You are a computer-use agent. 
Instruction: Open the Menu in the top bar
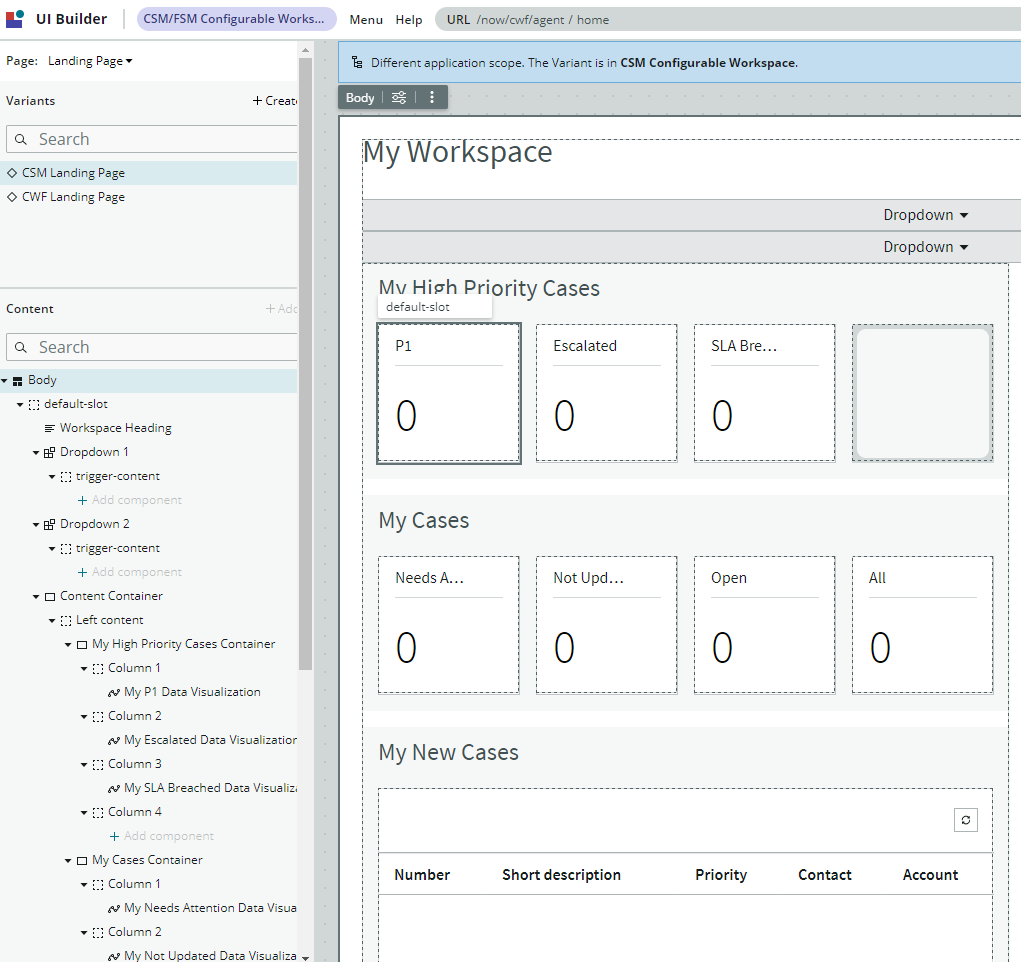click(365, 19)
